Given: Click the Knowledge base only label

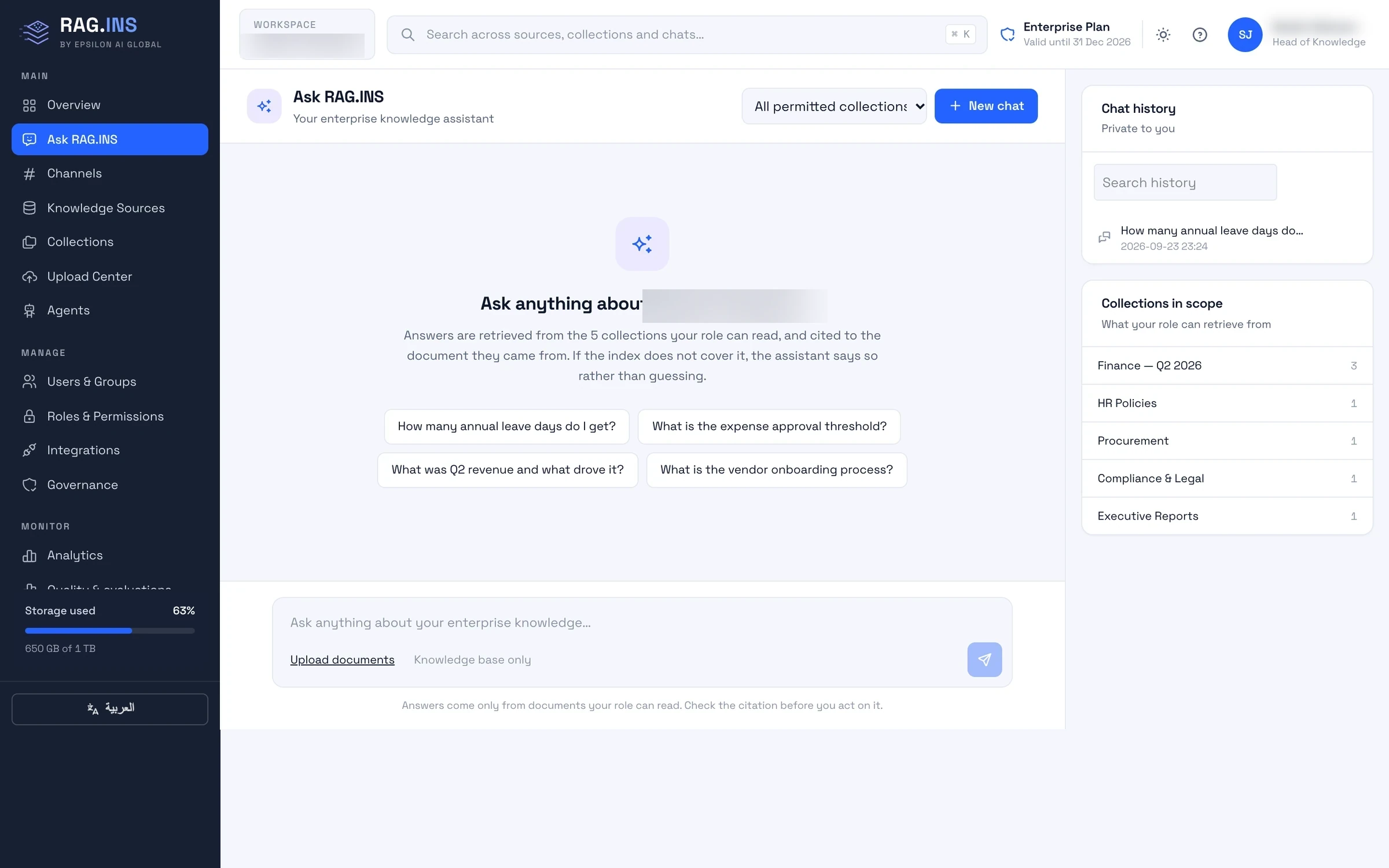Looking at the screenshot, I should coord(472,660).
